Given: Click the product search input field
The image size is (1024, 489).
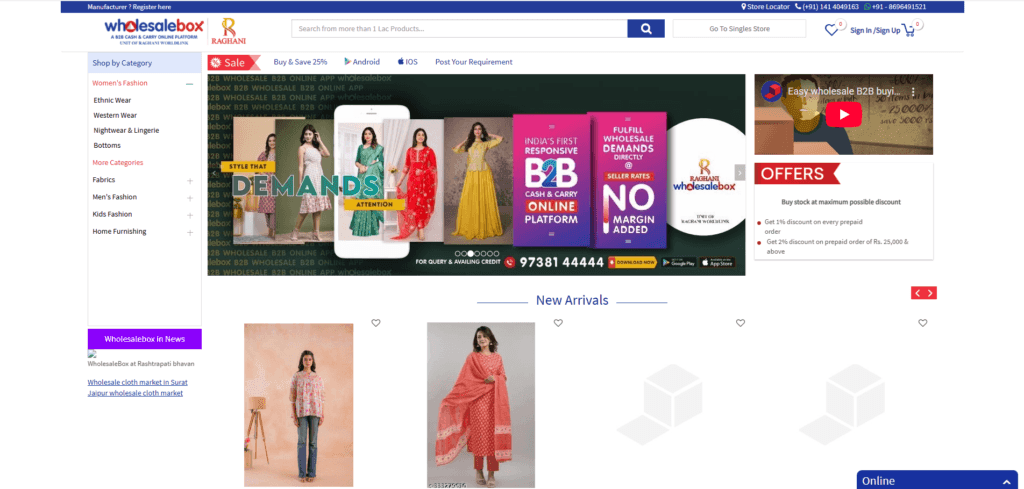Looking at the screenshot, I should point(460,29).
